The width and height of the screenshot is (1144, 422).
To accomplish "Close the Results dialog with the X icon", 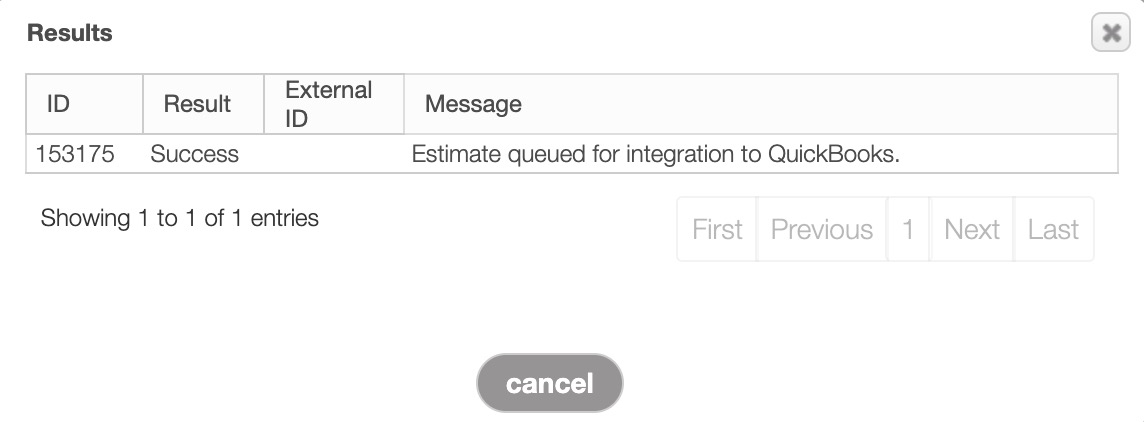I will [1110, 34].
